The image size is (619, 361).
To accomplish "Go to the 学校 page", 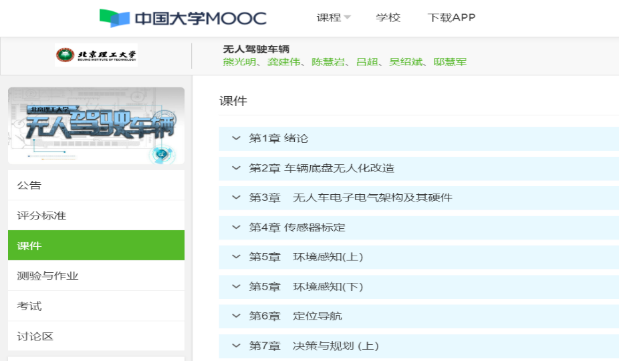I will [x=388, y=18].
